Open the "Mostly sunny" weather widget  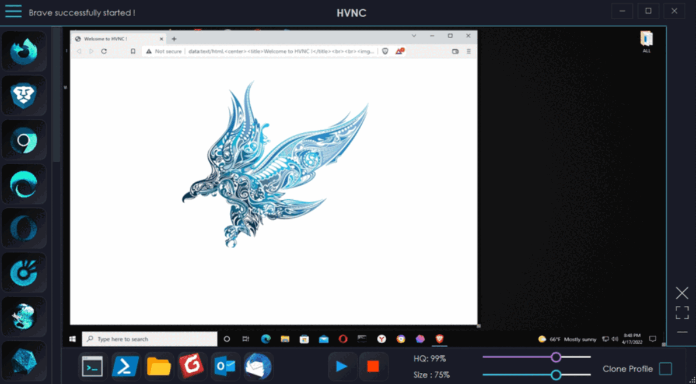tap(567, 339)
